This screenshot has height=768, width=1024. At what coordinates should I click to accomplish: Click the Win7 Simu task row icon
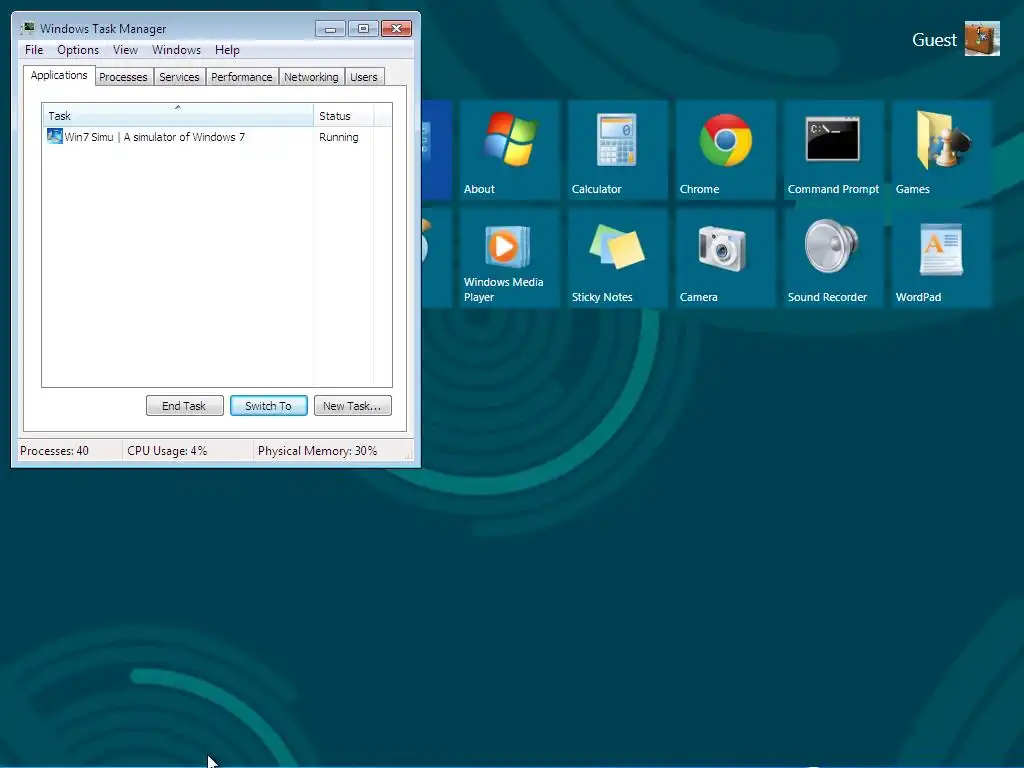(x=55, y=136)
